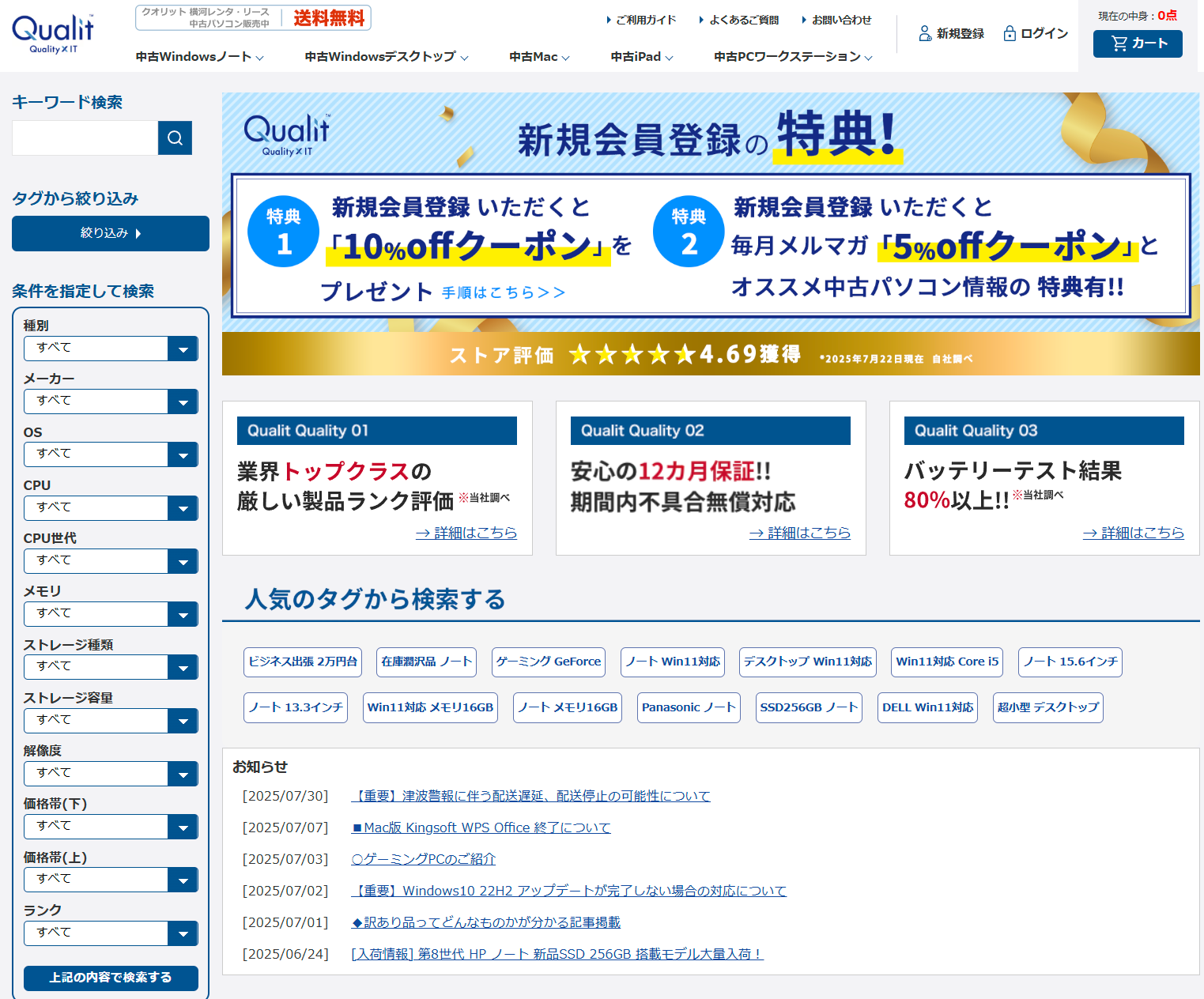Select the Win11対応 Core i5 tag
Viewport: 1204px width, 999px height.
click(947, 662)
